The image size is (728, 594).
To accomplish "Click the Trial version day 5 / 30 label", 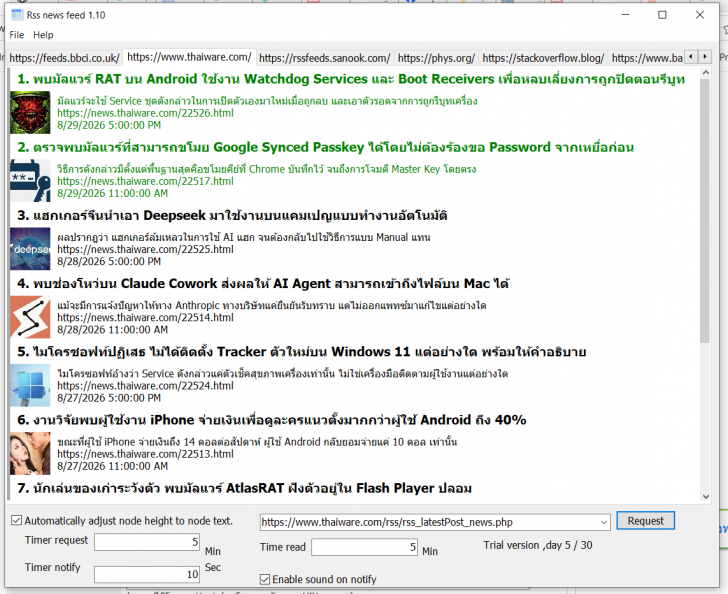I will pyautogui.click(x=538, y=545).
